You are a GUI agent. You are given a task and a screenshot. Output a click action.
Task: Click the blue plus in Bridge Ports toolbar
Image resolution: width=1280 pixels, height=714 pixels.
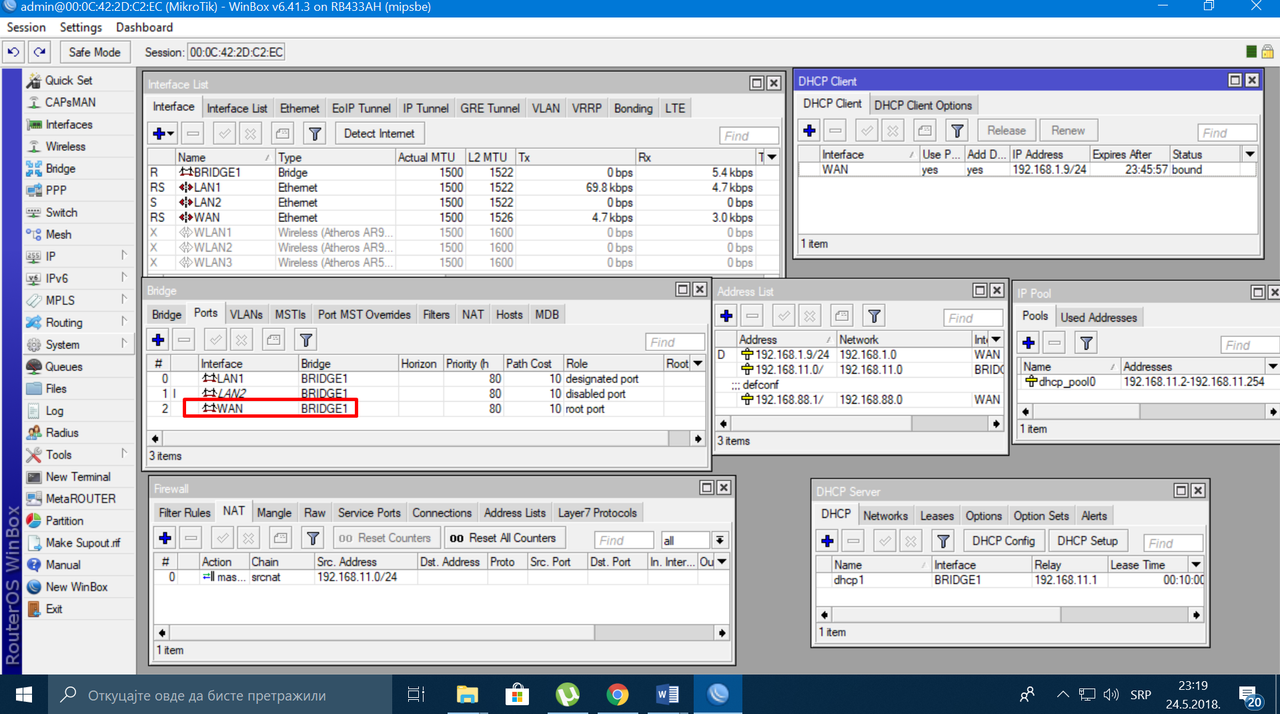click(x=157, y=340)
